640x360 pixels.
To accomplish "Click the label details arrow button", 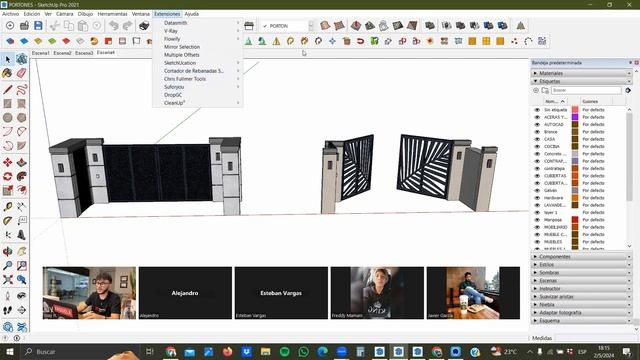I will pyautogui.click(x=628, y=90).
